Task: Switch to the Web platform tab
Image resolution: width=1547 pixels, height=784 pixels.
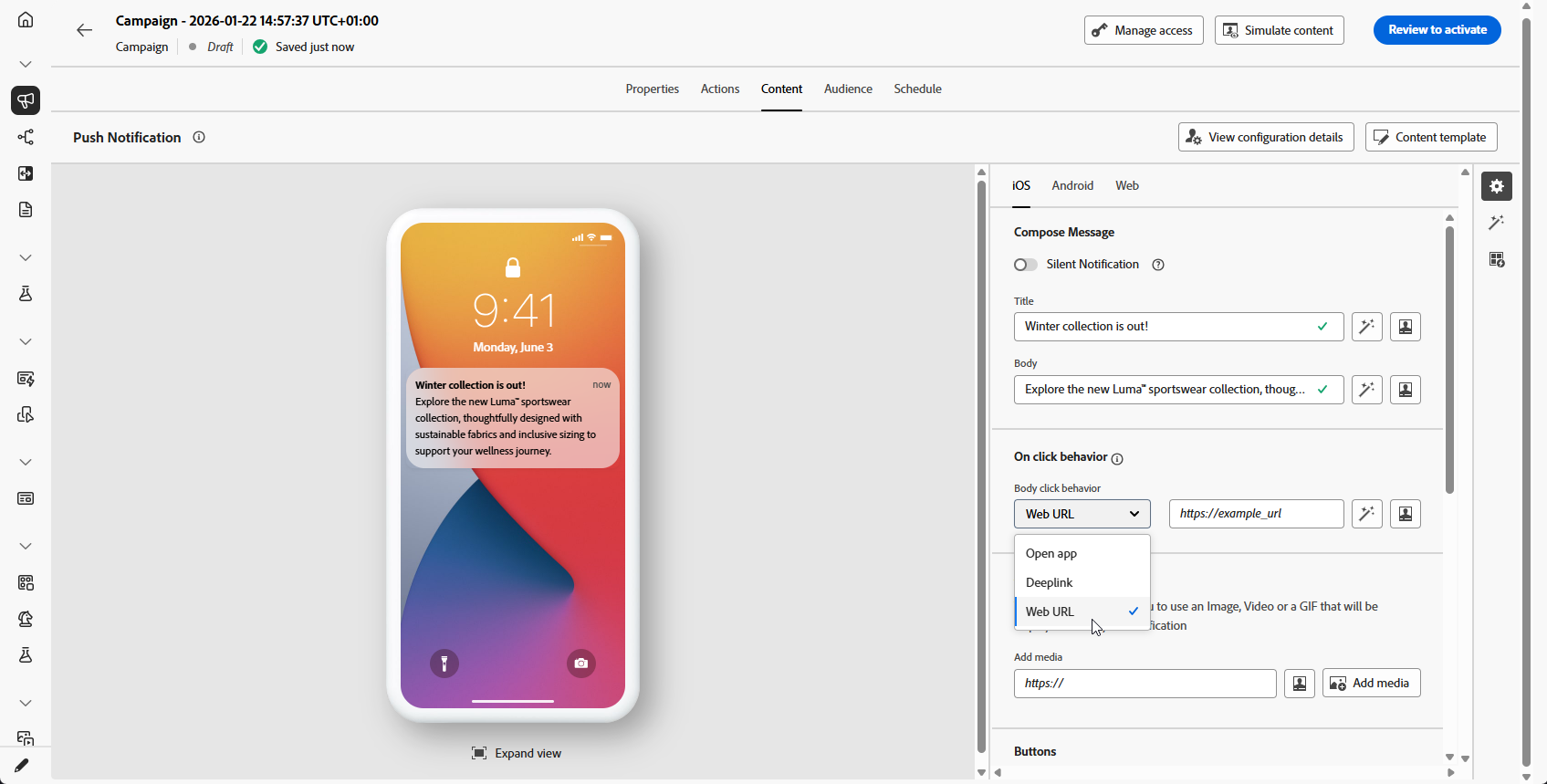Action: click(x=1127, y=185)
